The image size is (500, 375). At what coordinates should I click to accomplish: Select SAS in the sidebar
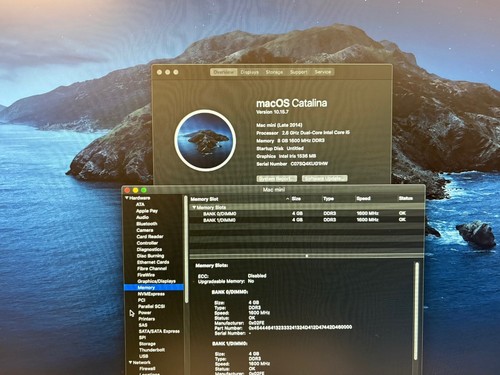point(143,325)
